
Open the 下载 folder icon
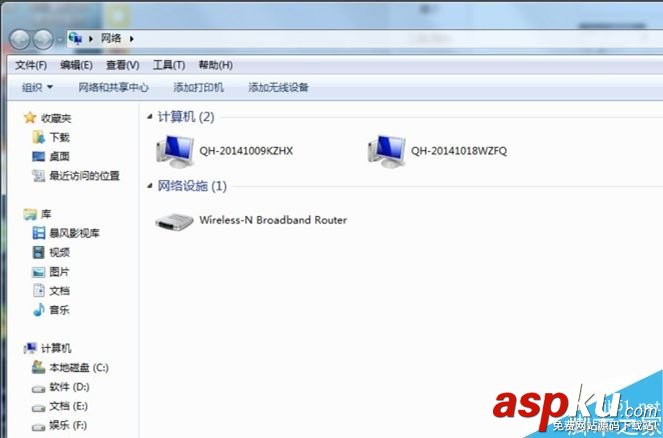(38, 137)
